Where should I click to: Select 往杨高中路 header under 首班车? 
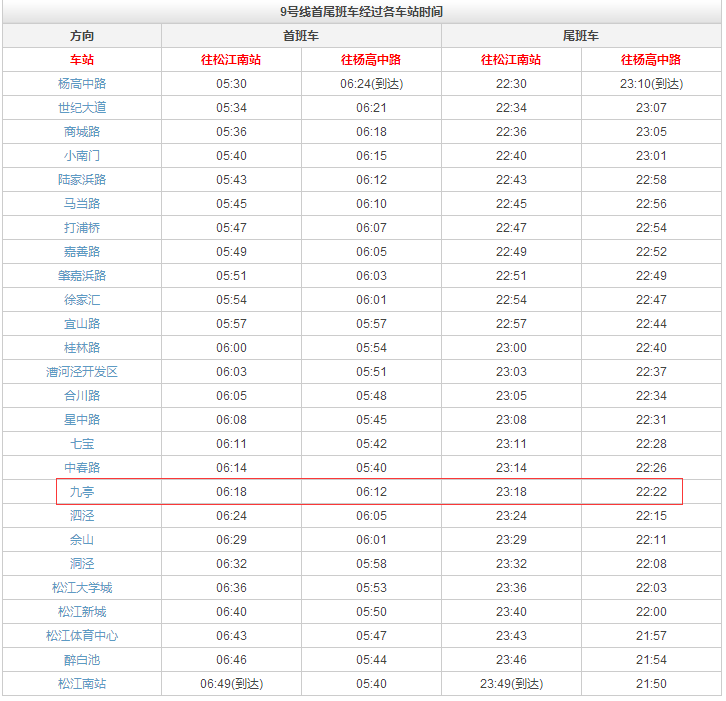point(371,60)
